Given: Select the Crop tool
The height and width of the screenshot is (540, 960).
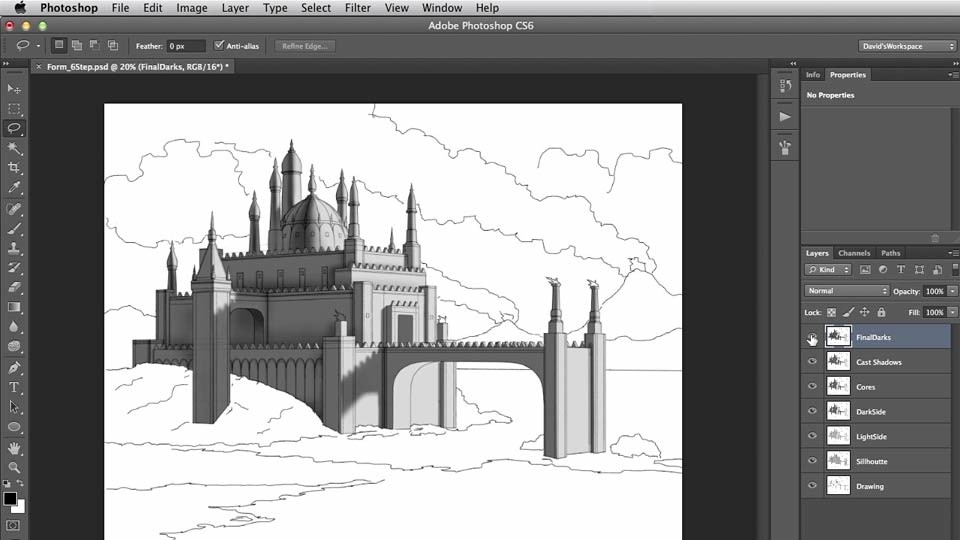Looking at the screenshot, I should pos(14,167).
